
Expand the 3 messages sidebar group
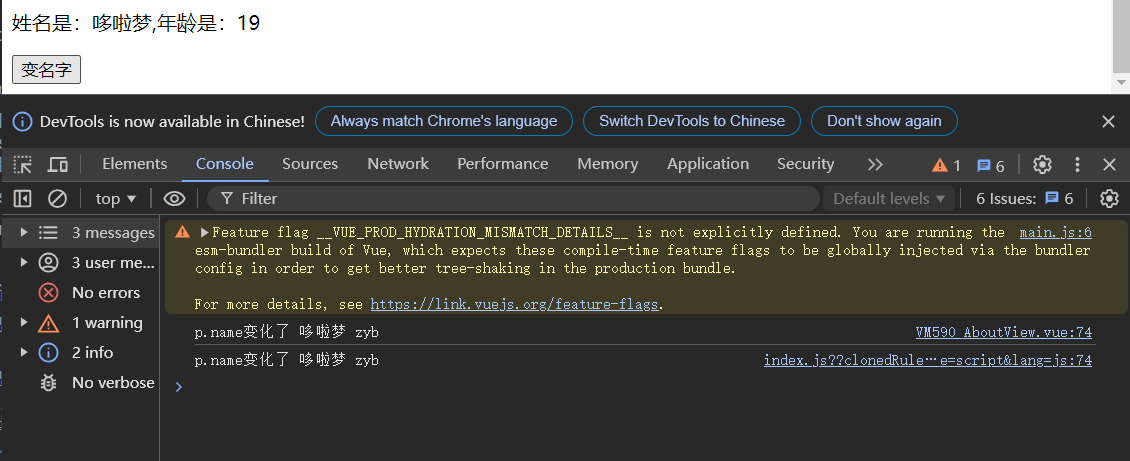[24, 233]
